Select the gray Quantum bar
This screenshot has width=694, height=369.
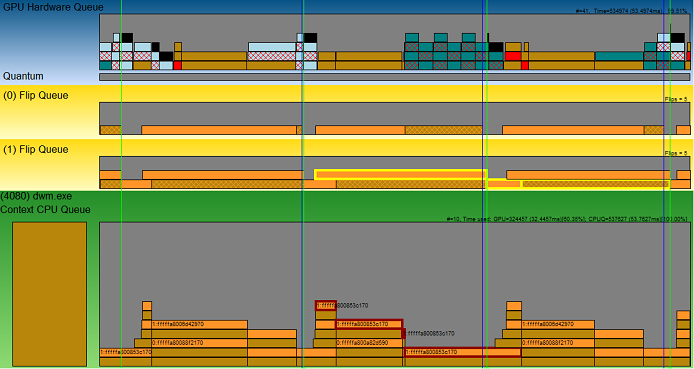pyautogui.click(x=395, y=77)
